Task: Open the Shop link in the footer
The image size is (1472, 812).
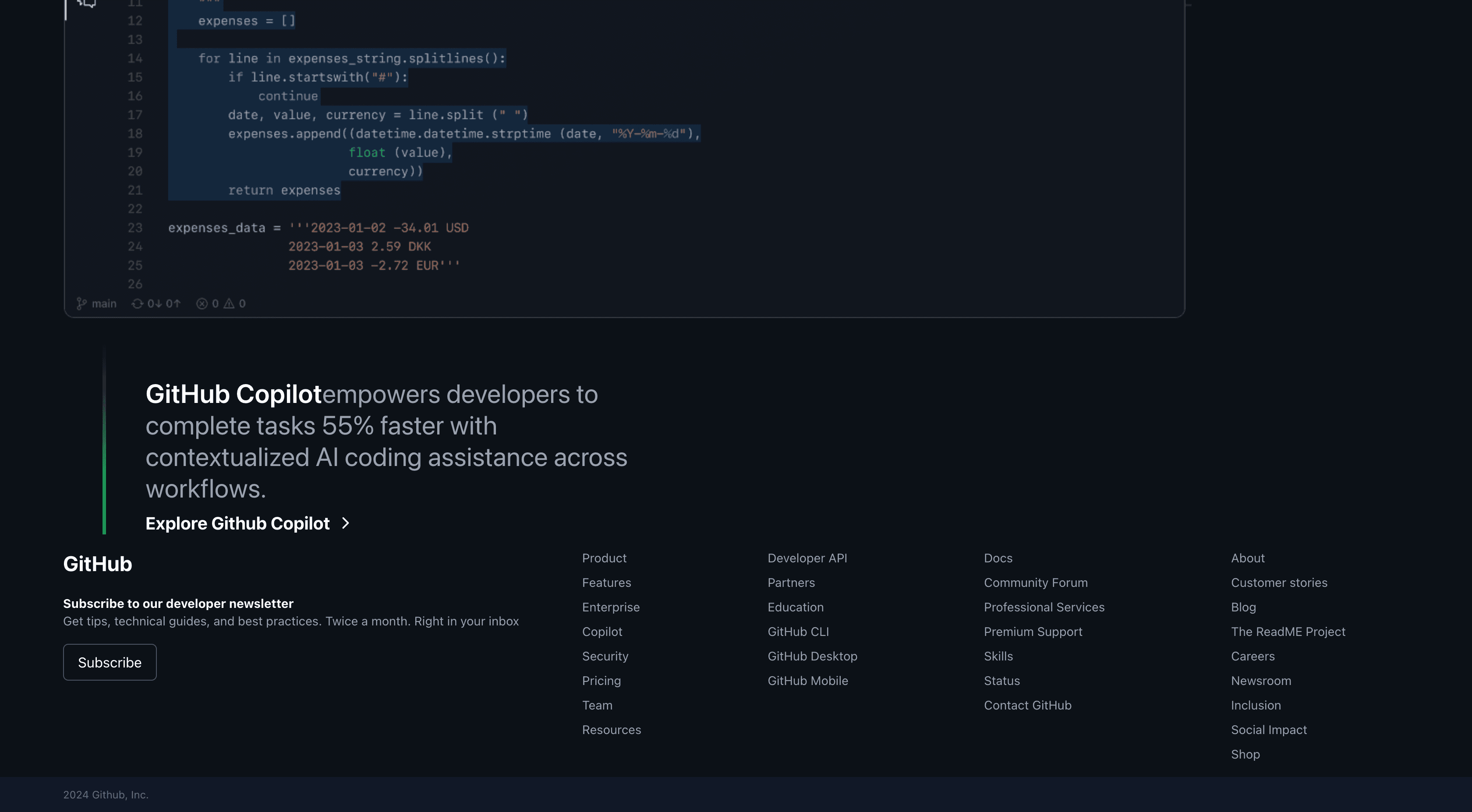Action: point(1245,755)
